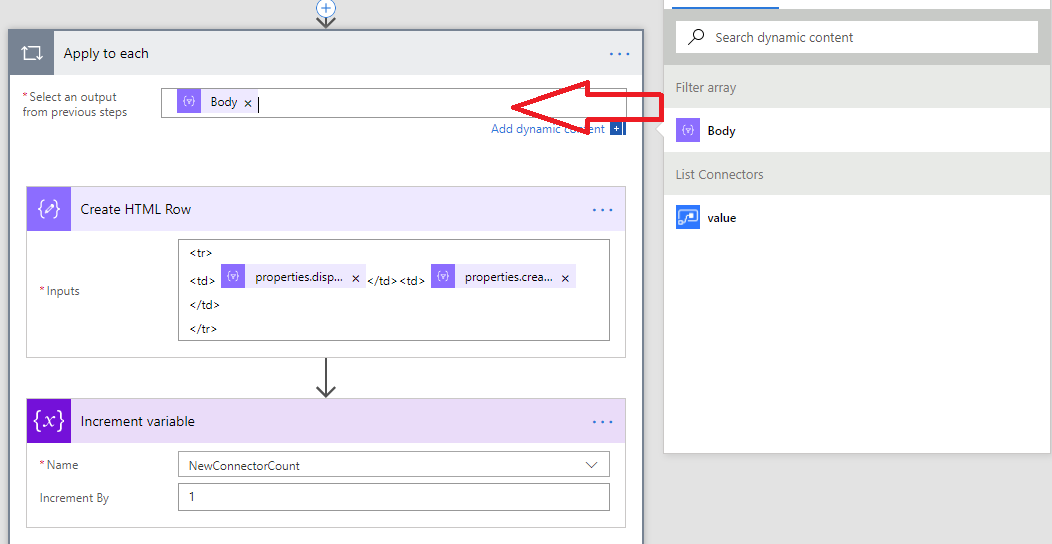
Task: Click the insert step plus icon above the loop
Action: [x=325, y=7]
